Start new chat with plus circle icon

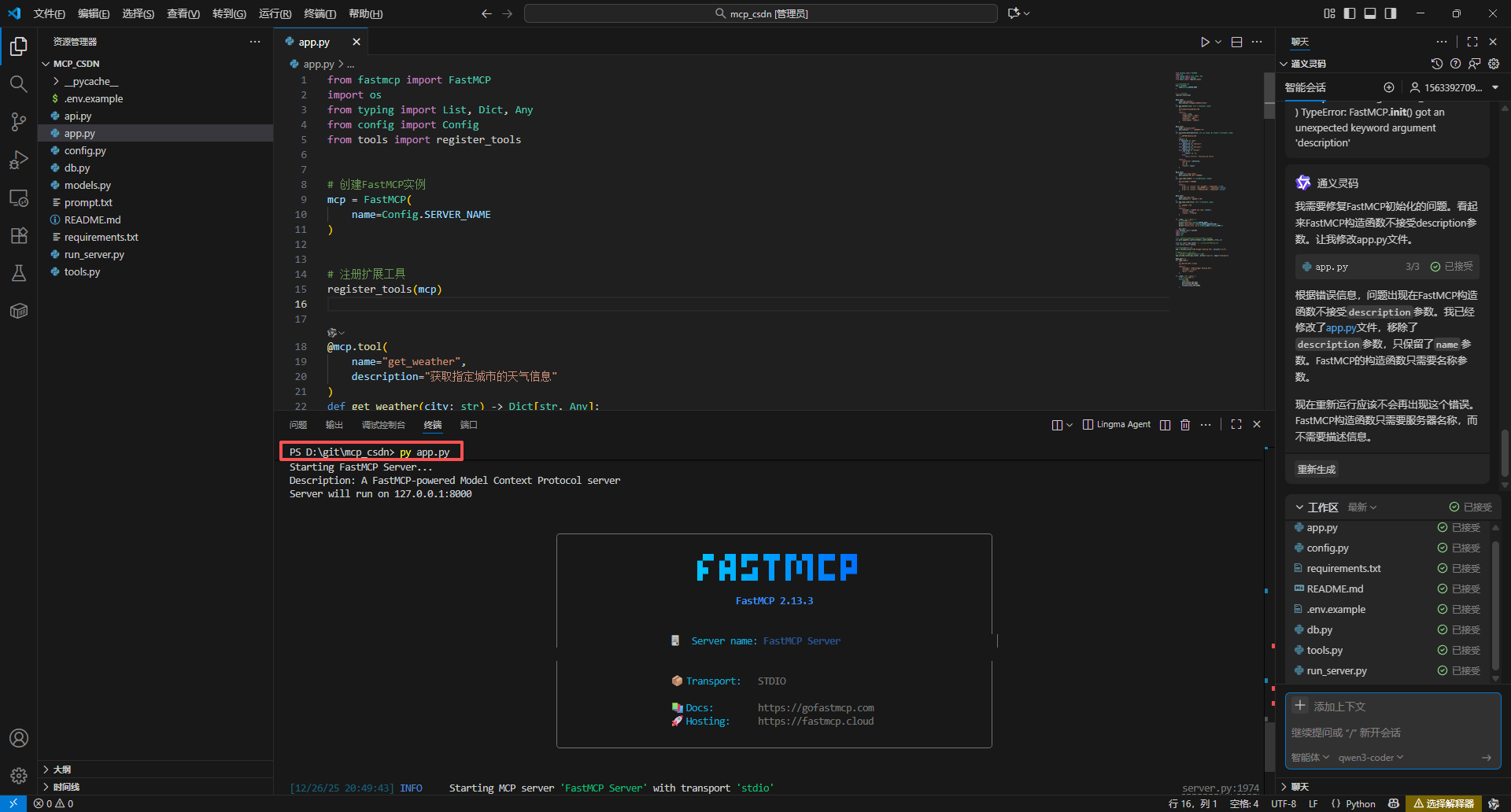pyautogui.click(x=1389, y=87)
